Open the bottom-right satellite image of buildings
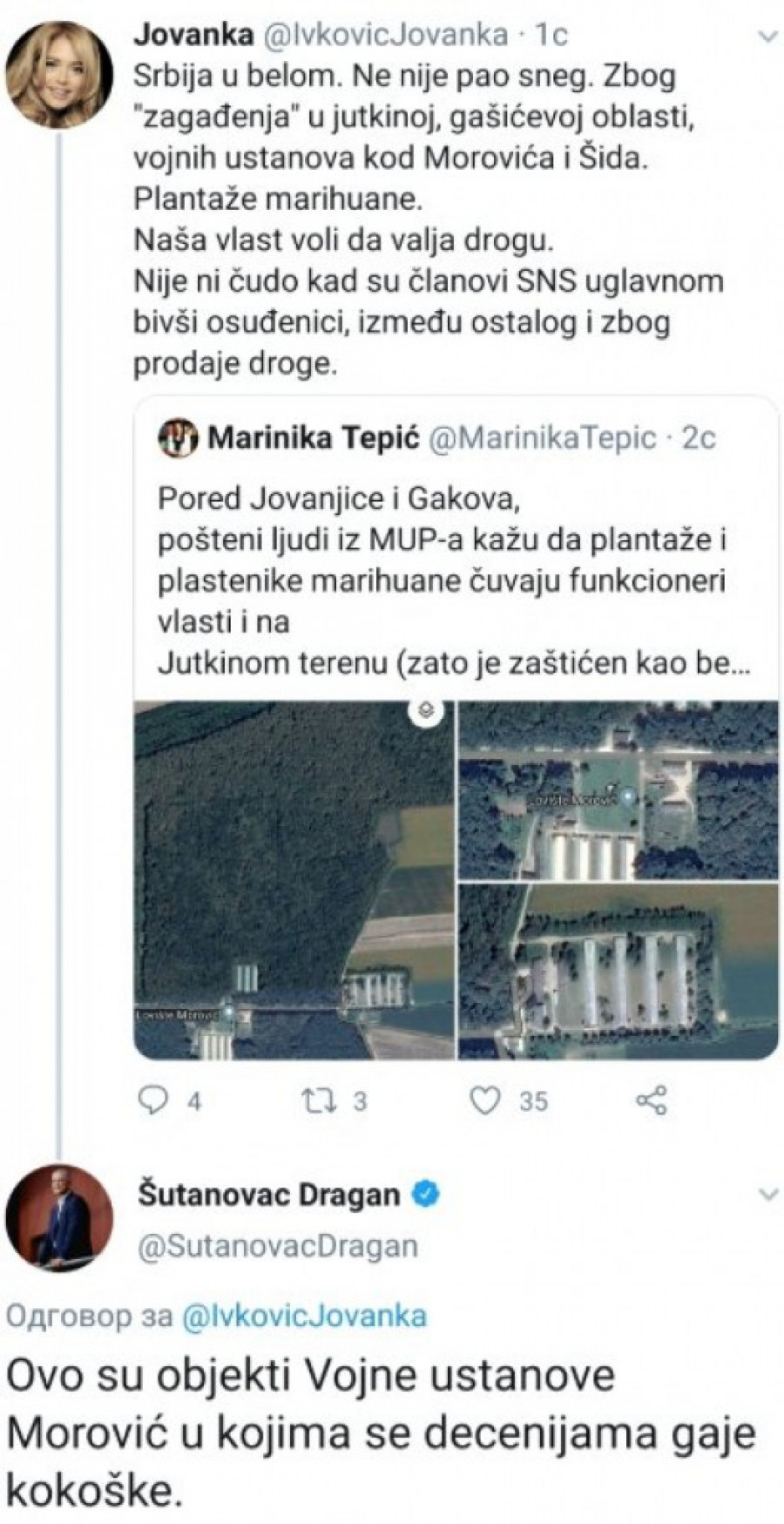 coord(618,972)
